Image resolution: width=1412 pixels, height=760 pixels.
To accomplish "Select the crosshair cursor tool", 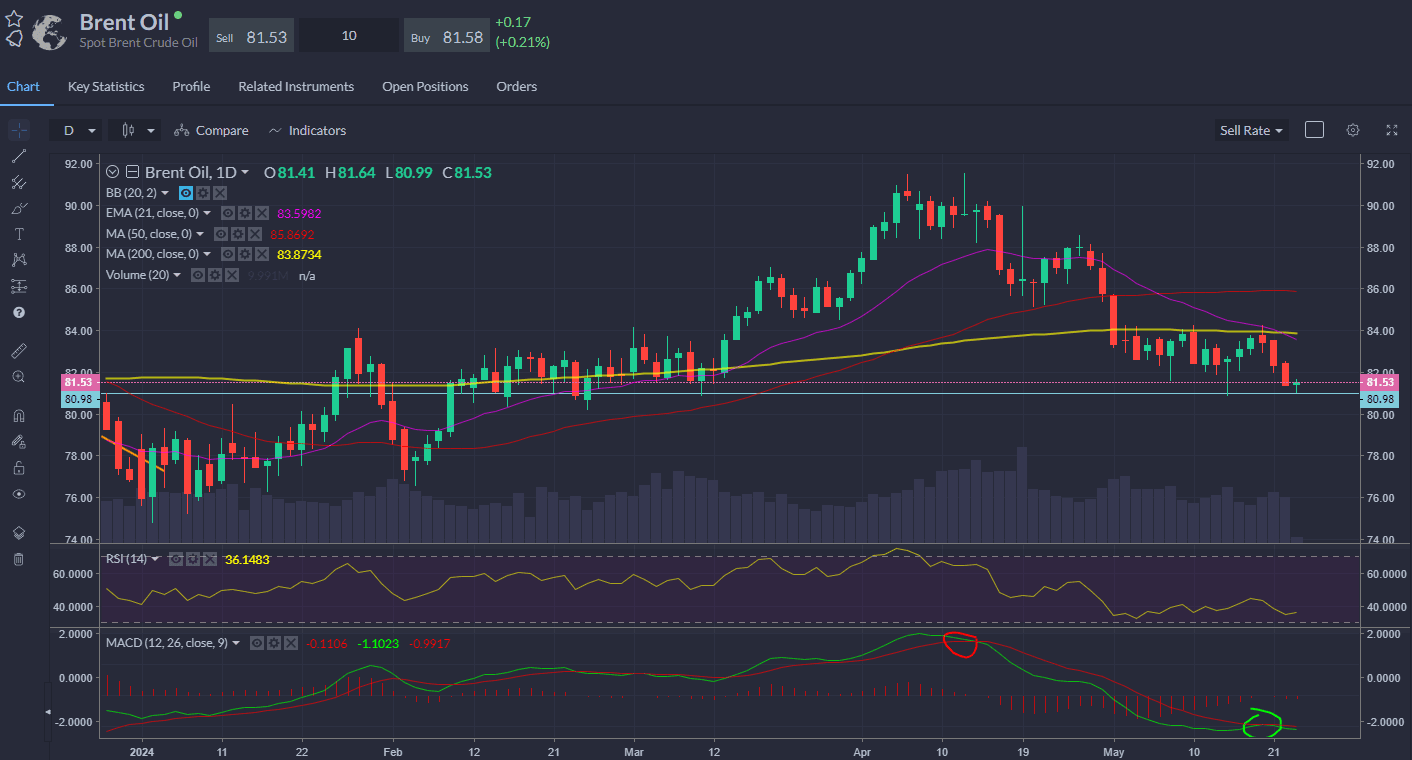I will click(18, 130).
